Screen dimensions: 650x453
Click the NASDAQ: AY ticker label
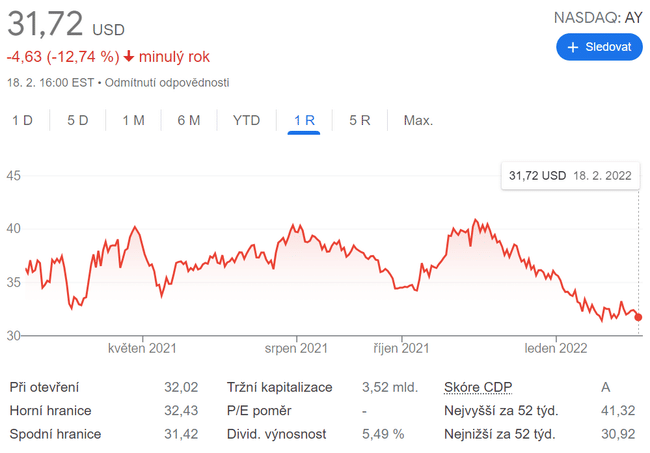pos(598,17)
